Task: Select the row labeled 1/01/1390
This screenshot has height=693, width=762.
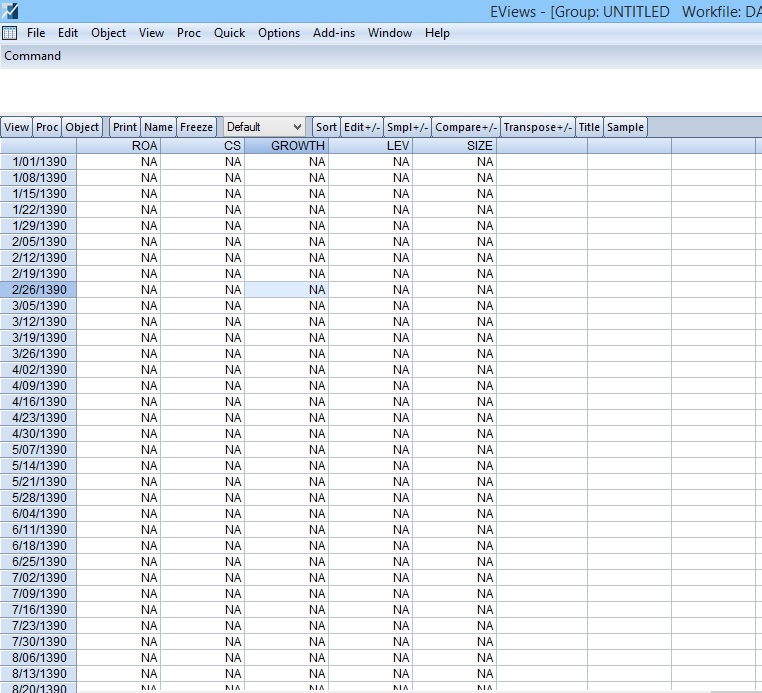Action: coord(38,162)
